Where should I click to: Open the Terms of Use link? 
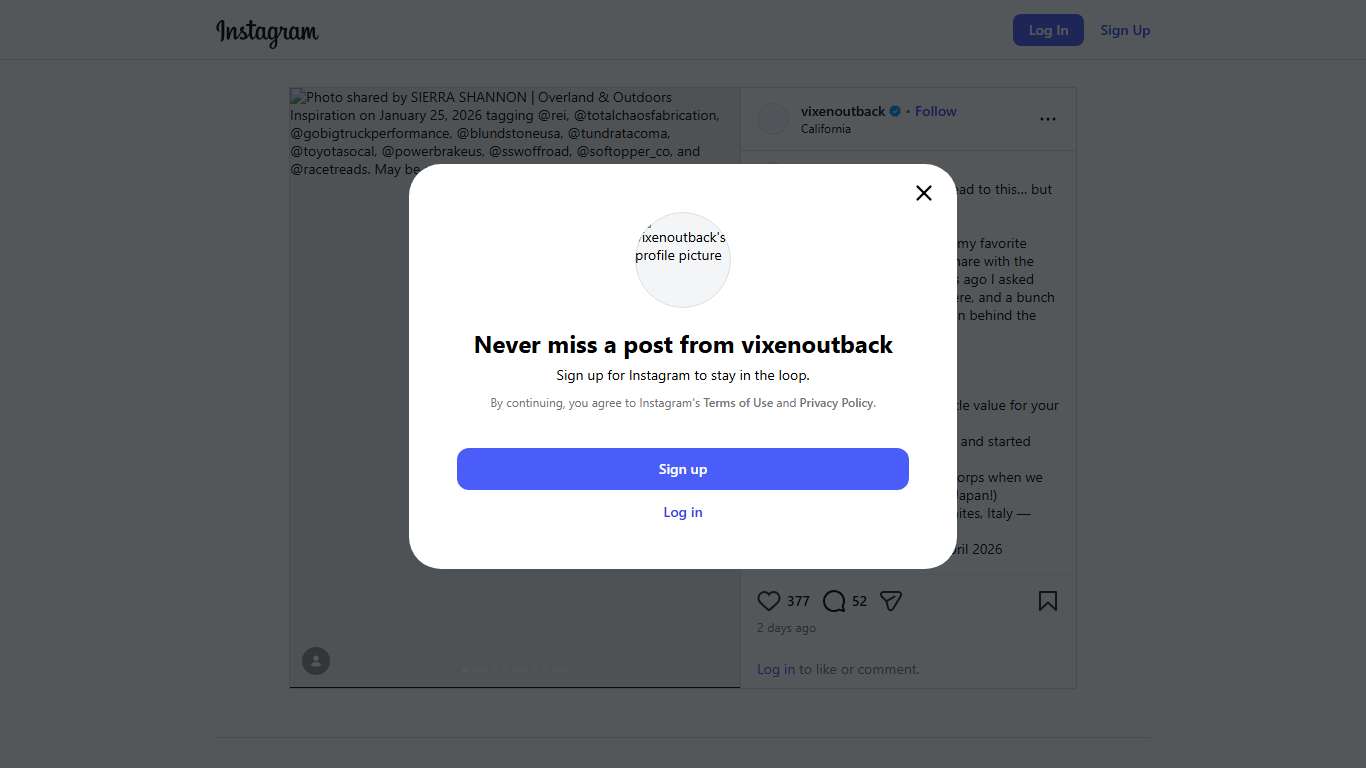point(738,403)
